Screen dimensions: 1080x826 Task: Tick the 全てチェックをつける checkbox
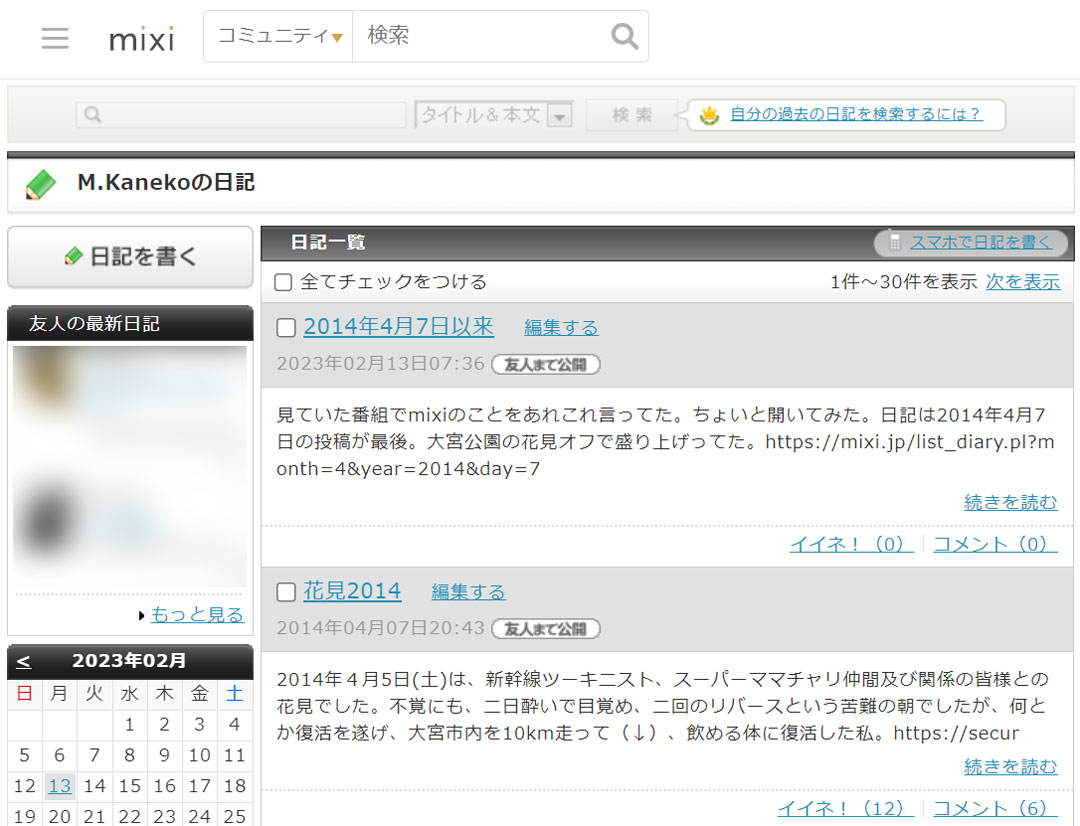(x=283, y=282)
